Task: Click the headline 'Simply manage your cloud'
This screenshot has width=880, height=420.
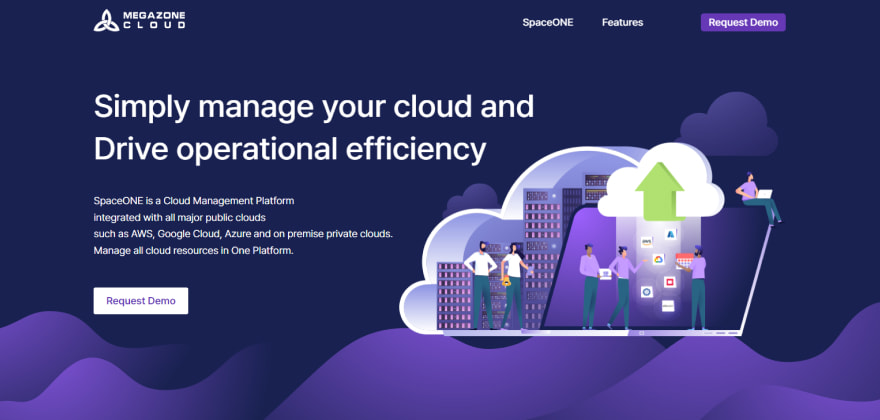Action: pos(313,106)
